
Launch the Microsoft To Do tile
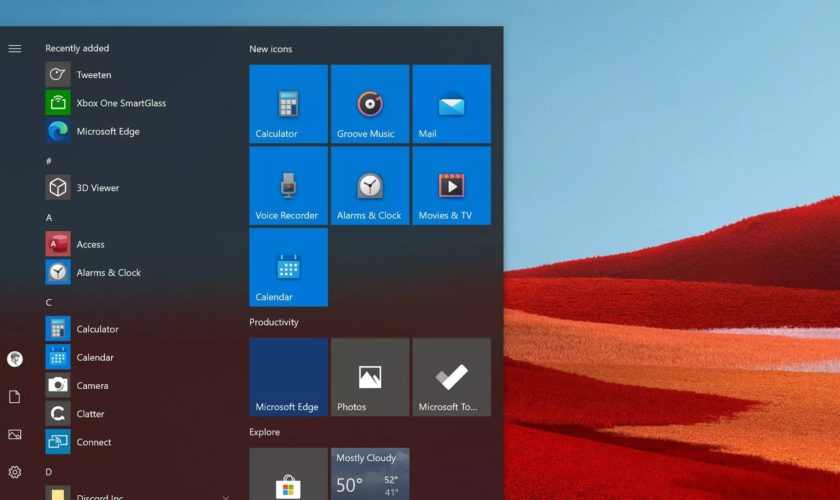click(x=452, y=377)
